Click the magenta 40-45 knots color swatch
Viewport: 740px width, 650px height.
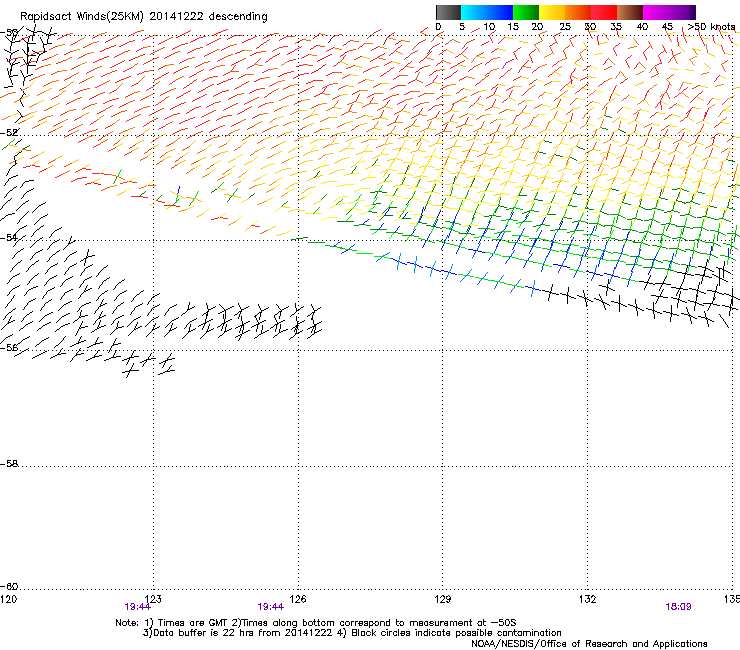pyautogui.click(x=656, y=12)
